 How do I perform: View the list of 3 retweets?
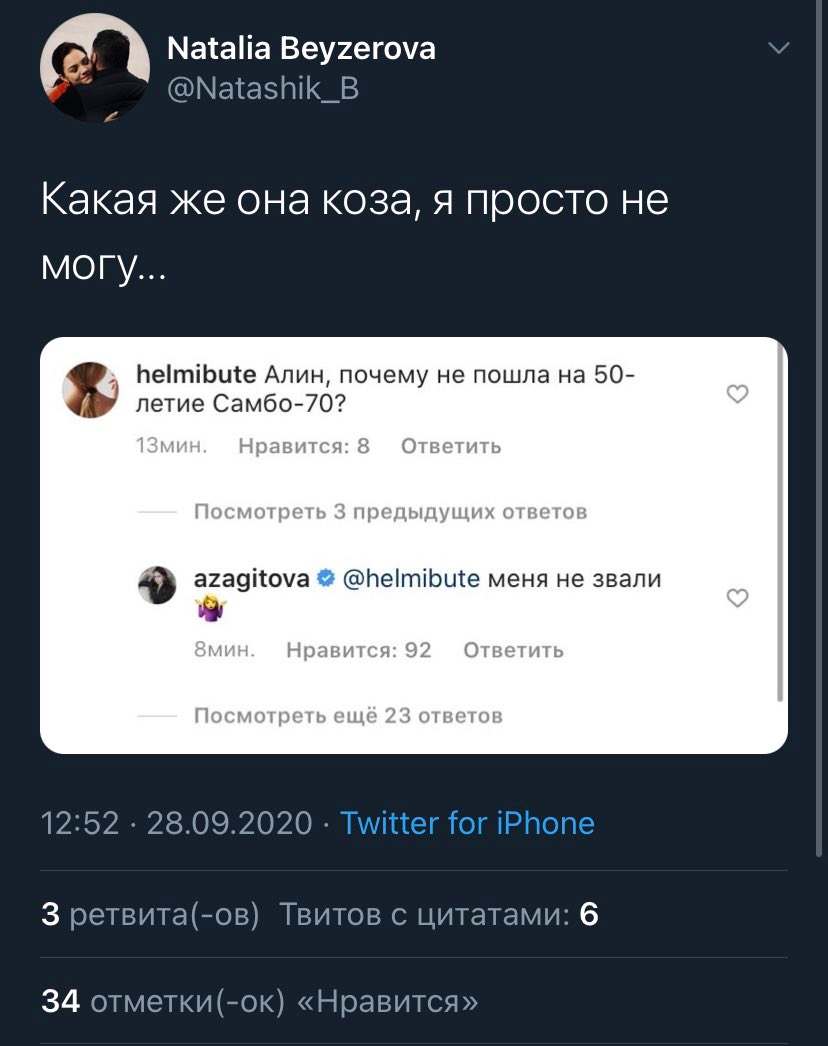click(x=150, y=914)
